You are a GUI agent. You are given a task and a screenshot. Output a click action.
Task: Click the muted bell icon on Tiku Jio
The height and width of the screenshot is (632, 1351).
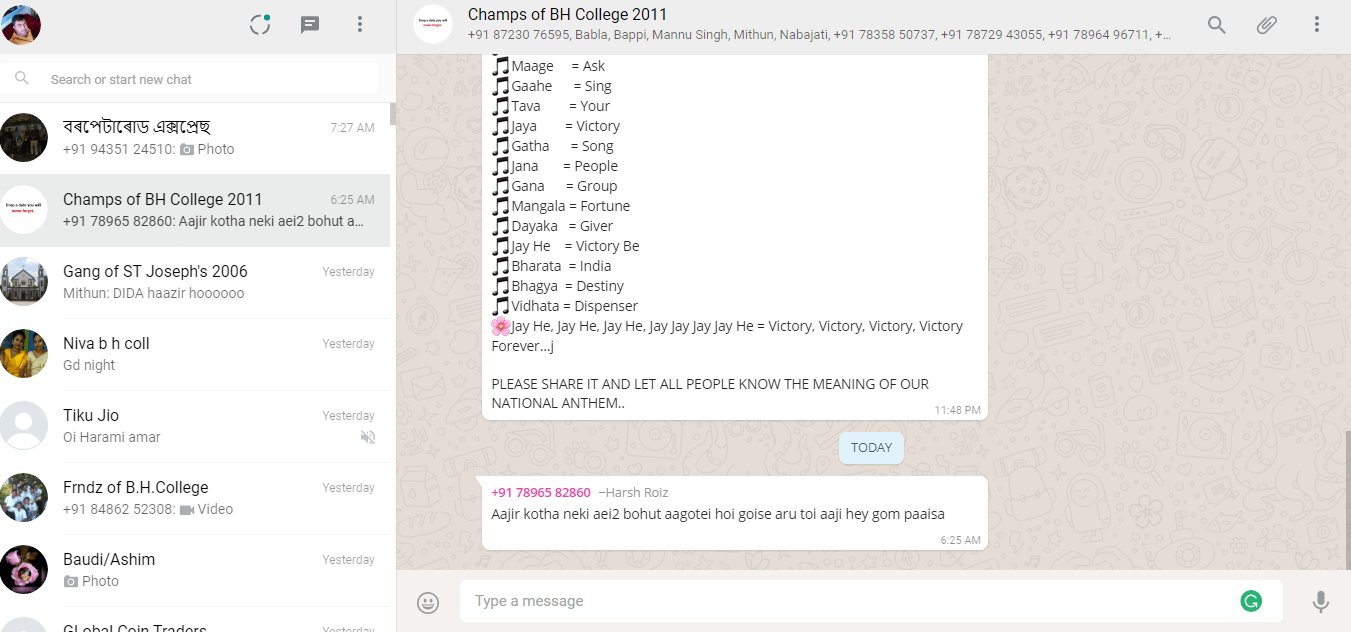point(368,437)
